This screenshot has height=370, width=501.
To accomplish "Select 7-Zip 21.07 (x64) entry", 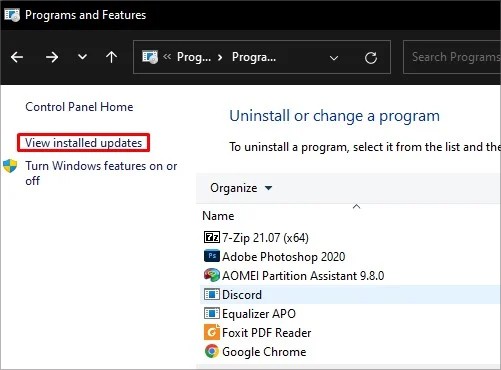I will (x=265, y=238).
